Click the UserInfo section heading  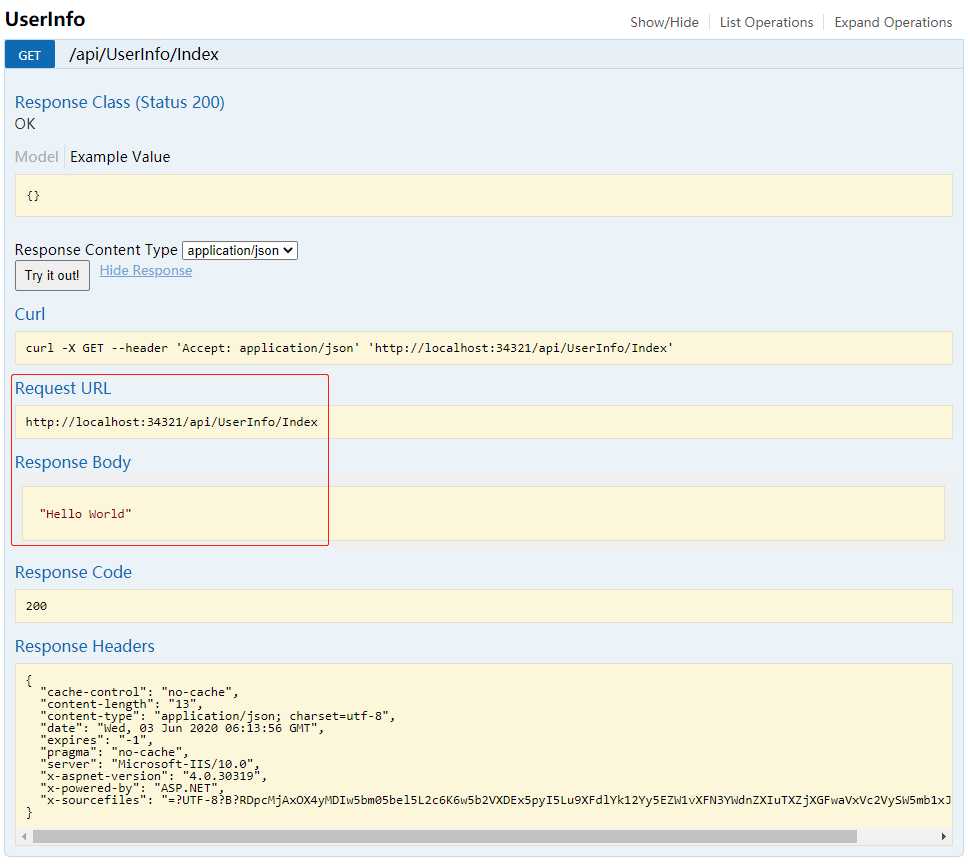click(45, 19)
